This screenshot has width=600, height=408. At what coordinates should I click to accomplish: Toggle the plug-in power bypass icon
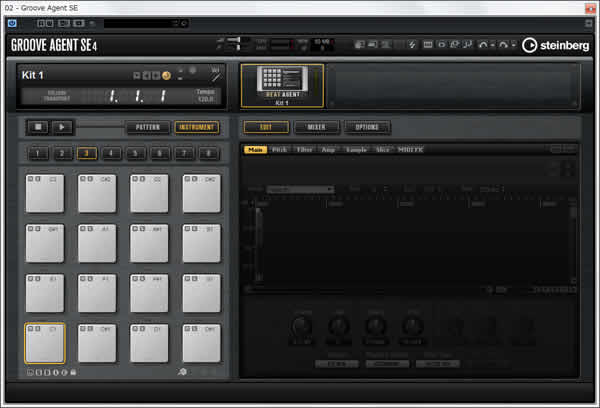pos(12,22)
